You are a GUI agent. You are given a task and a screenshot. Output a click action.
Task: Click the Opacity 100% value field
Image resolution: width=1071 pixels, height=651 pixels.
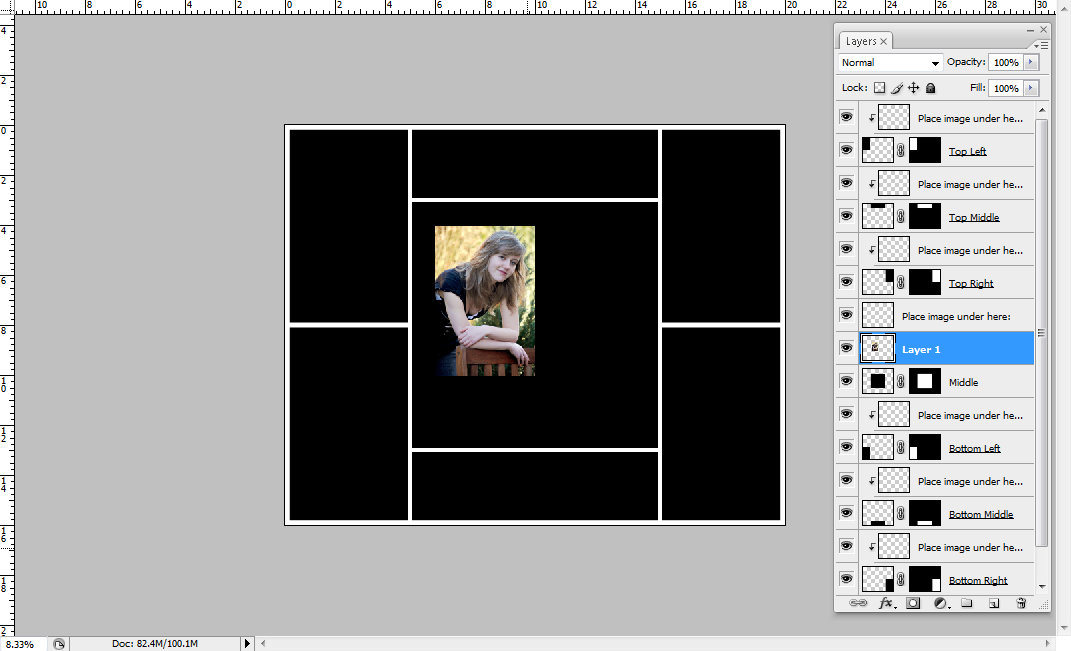tap(1006, 62)
